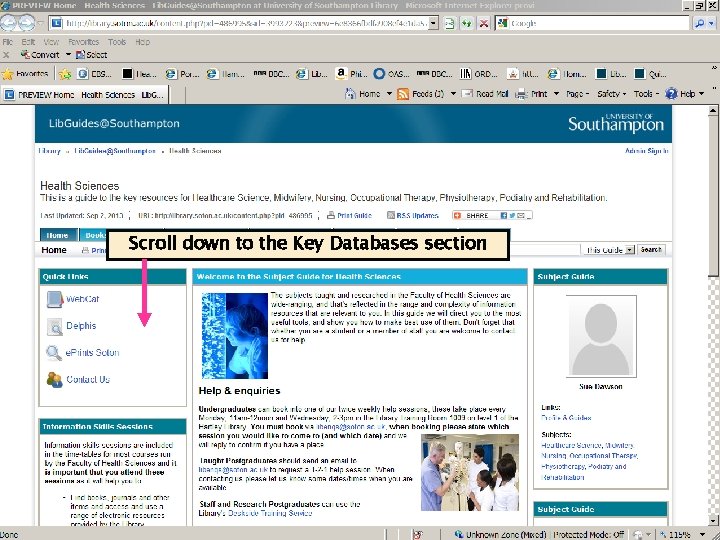This screenshot has height=540, width=720.
Task: Select the PREVIEW Home Health Sciences browser tab
Action: pyautogui.click(x=85, y=95)
